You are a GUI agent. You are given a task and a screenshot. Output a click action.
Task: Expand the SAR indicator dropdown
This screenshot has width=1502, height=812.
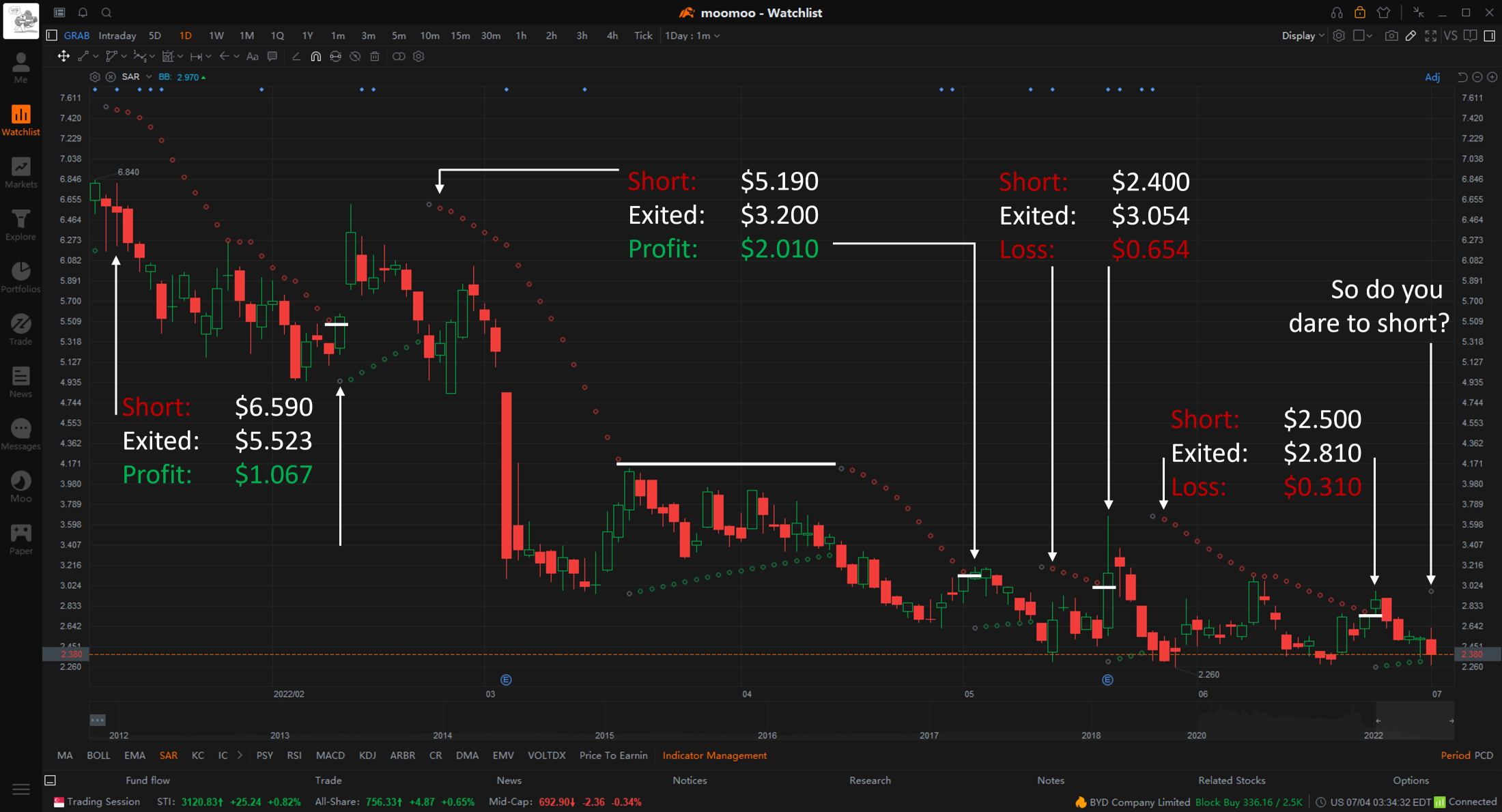149,77
